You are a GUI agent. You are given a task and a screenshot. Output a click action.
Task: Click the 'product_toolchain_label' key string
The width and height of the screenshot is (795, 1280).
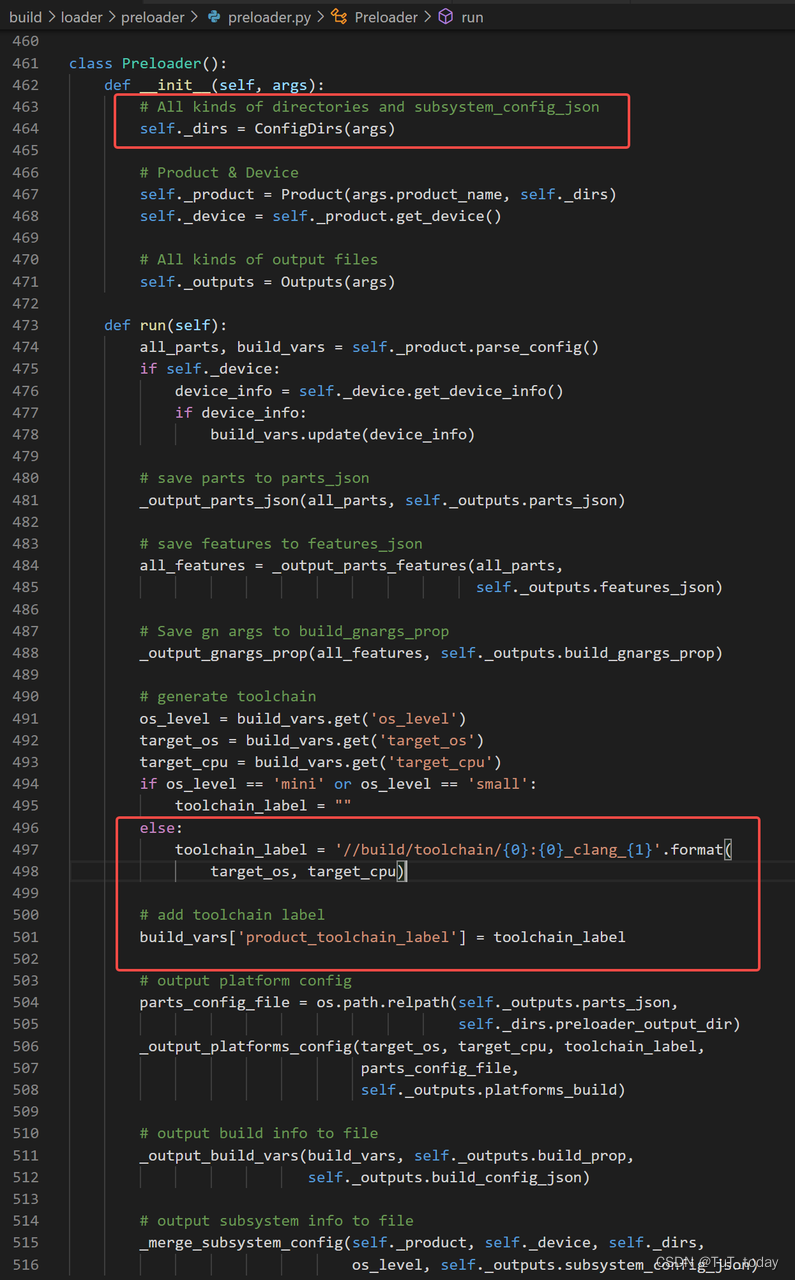351,937
